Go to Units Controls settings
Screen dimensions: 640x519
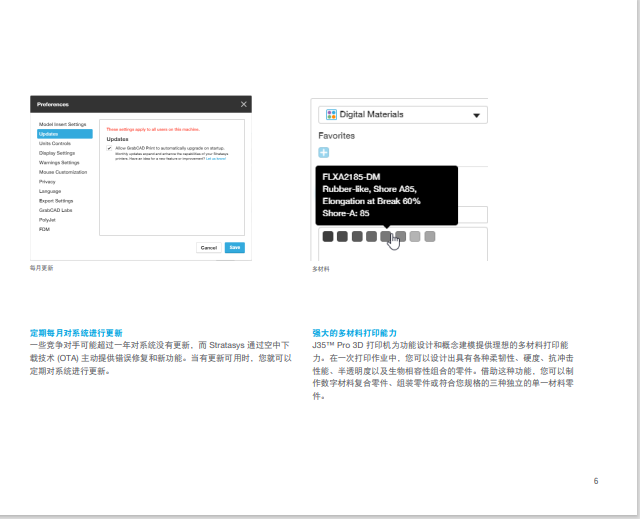pyautogui.click(x=55, y=143)
